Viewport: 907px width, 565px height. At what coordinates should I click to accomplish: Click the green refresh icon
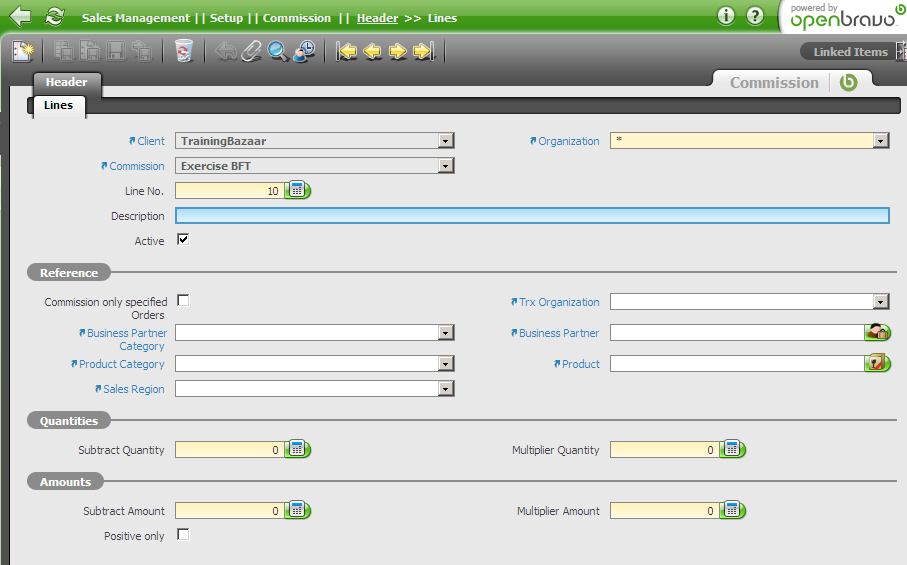click(54, 17)
